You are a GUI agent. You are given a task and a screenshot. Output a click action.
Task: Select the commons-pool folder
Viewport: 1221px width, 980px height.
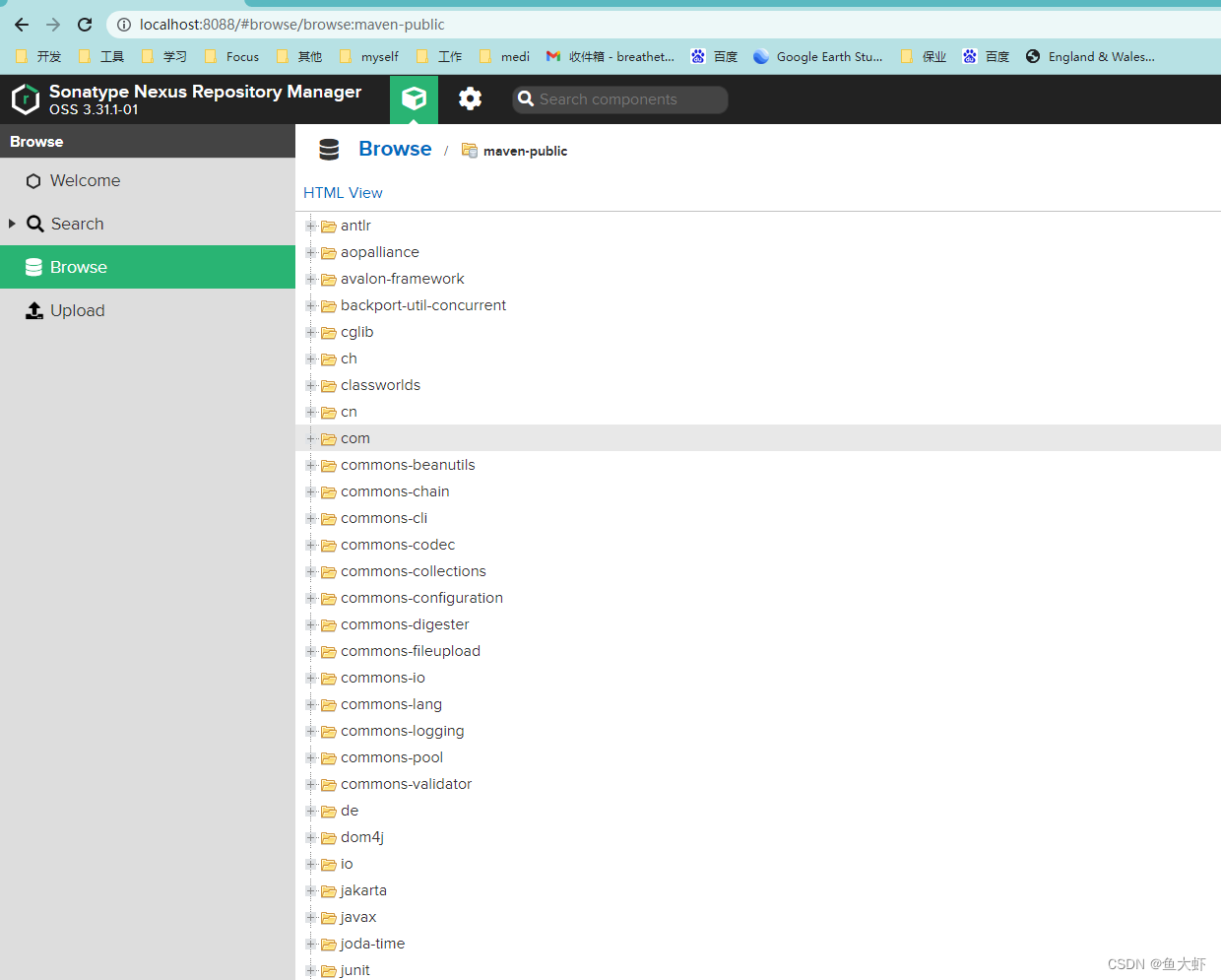tap(392, 757)
